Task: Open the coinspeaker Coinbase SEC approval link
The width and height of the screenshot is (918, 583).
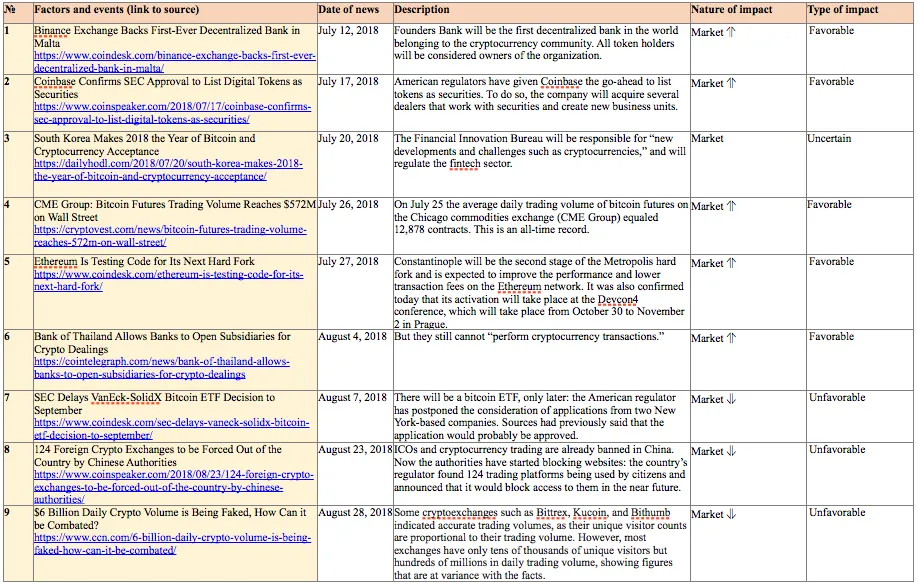Action: point(173,113)
